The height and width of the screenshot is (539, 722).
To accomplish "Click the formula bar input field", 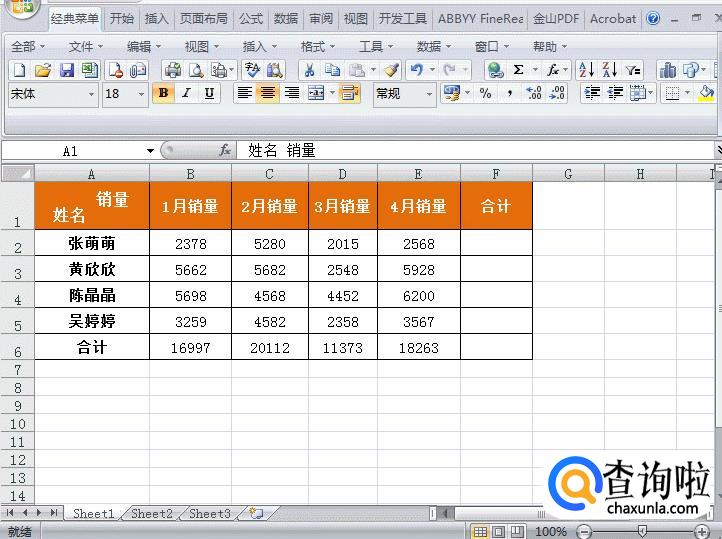I will click(x=474, y=151).
